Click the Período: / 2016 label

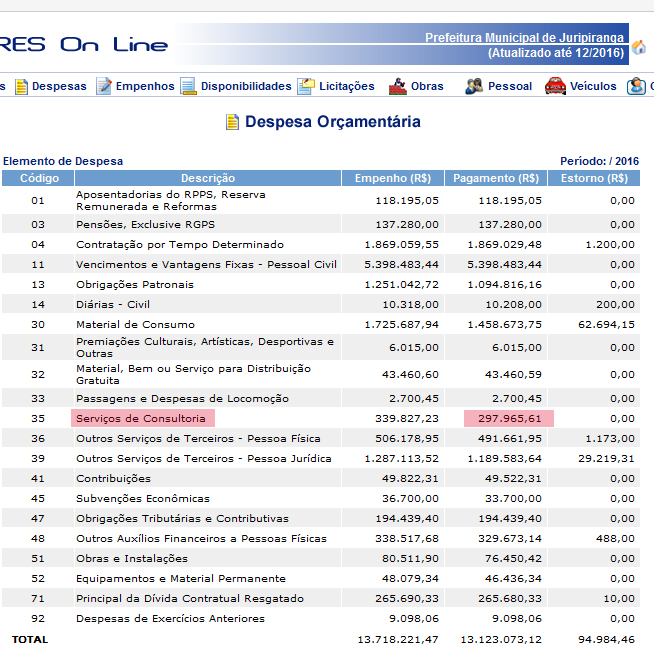pyautogui.click(x=599, y=161)
